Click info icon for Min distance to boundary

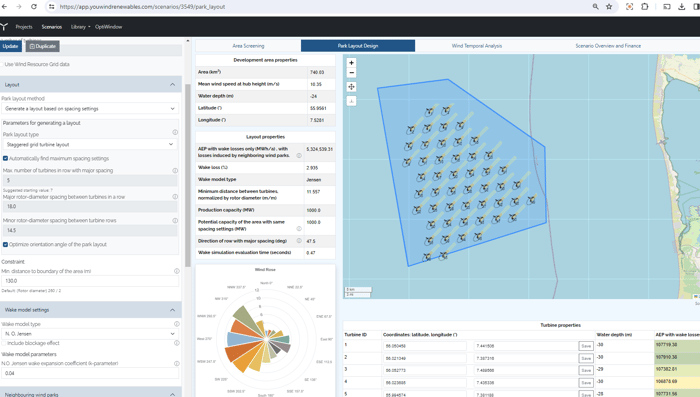[x=177, y=271]
